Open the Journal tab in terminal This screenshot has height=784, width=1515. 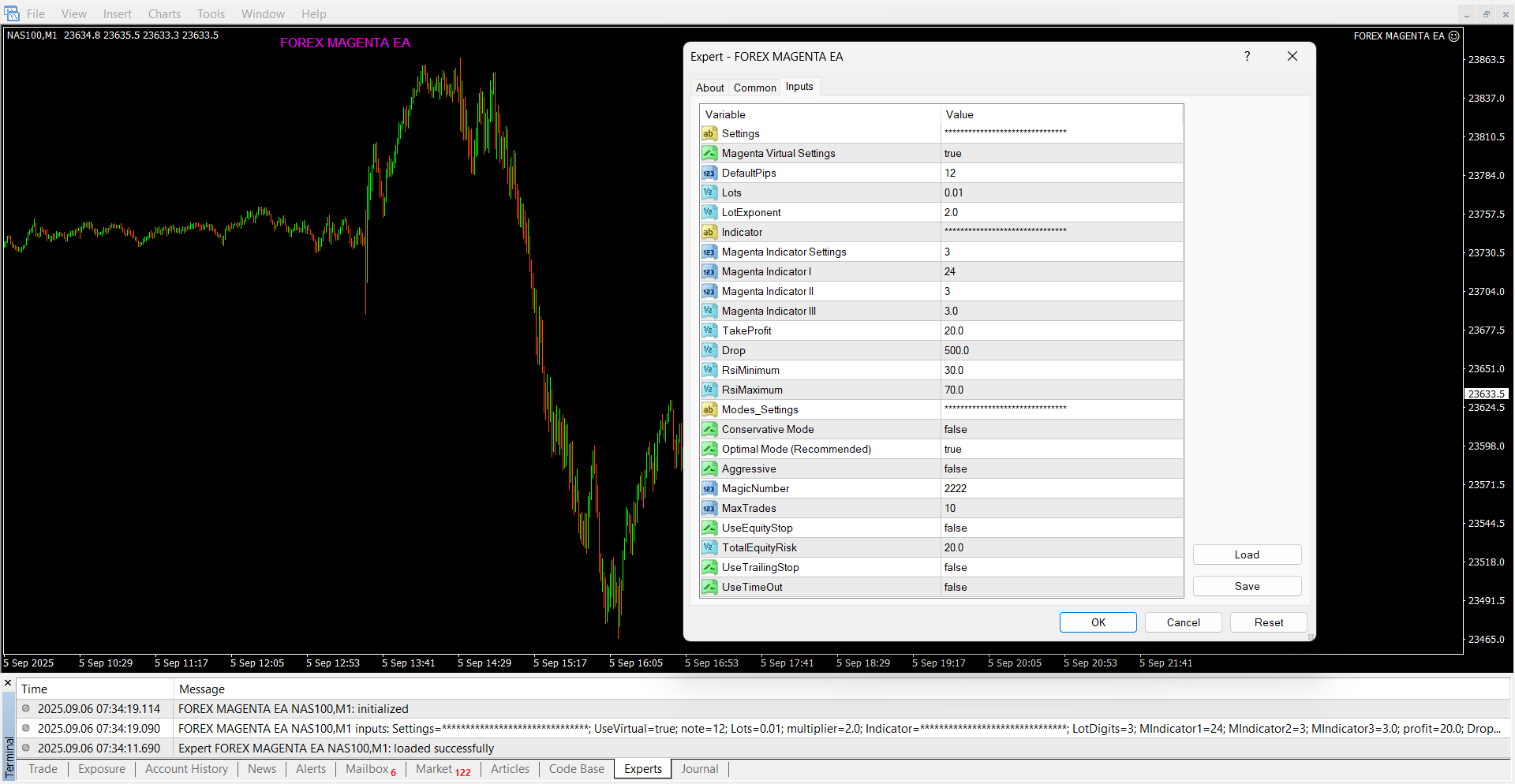click(699, 769)
